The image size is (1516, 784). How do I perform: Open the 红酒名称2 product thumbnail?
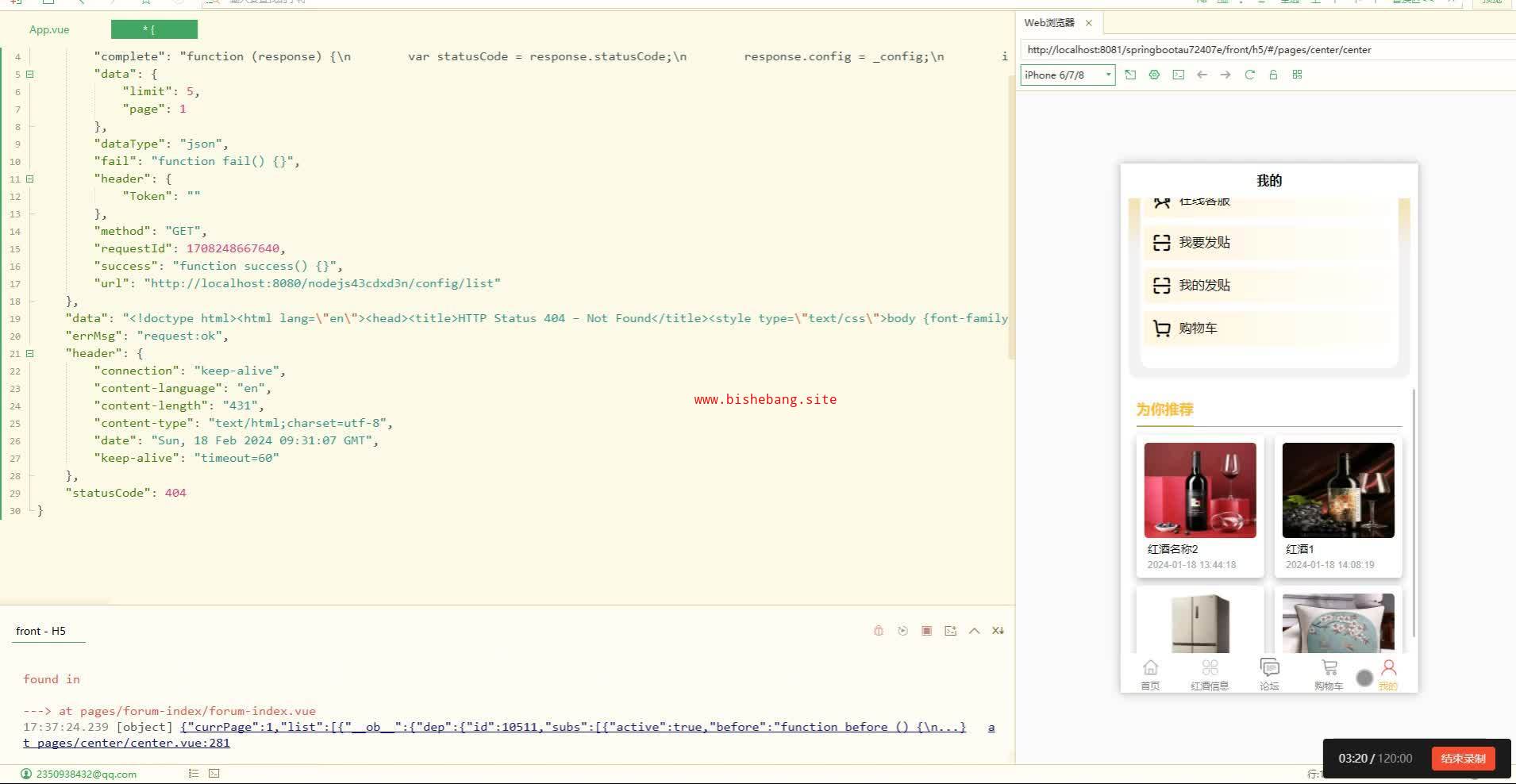click(x=1199, y=490)
